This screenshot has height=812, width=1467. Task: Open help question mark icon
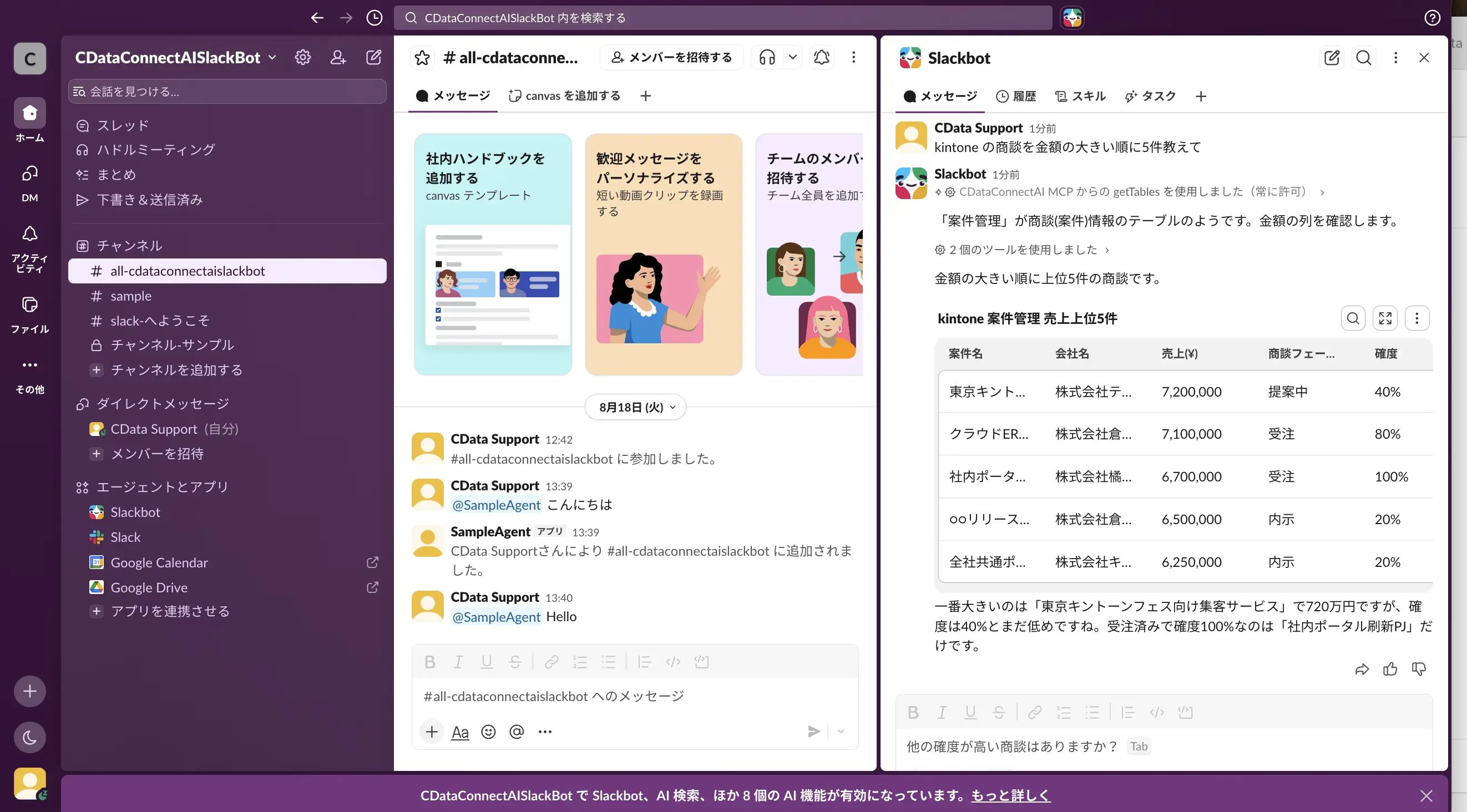(x=1431, y=18)
